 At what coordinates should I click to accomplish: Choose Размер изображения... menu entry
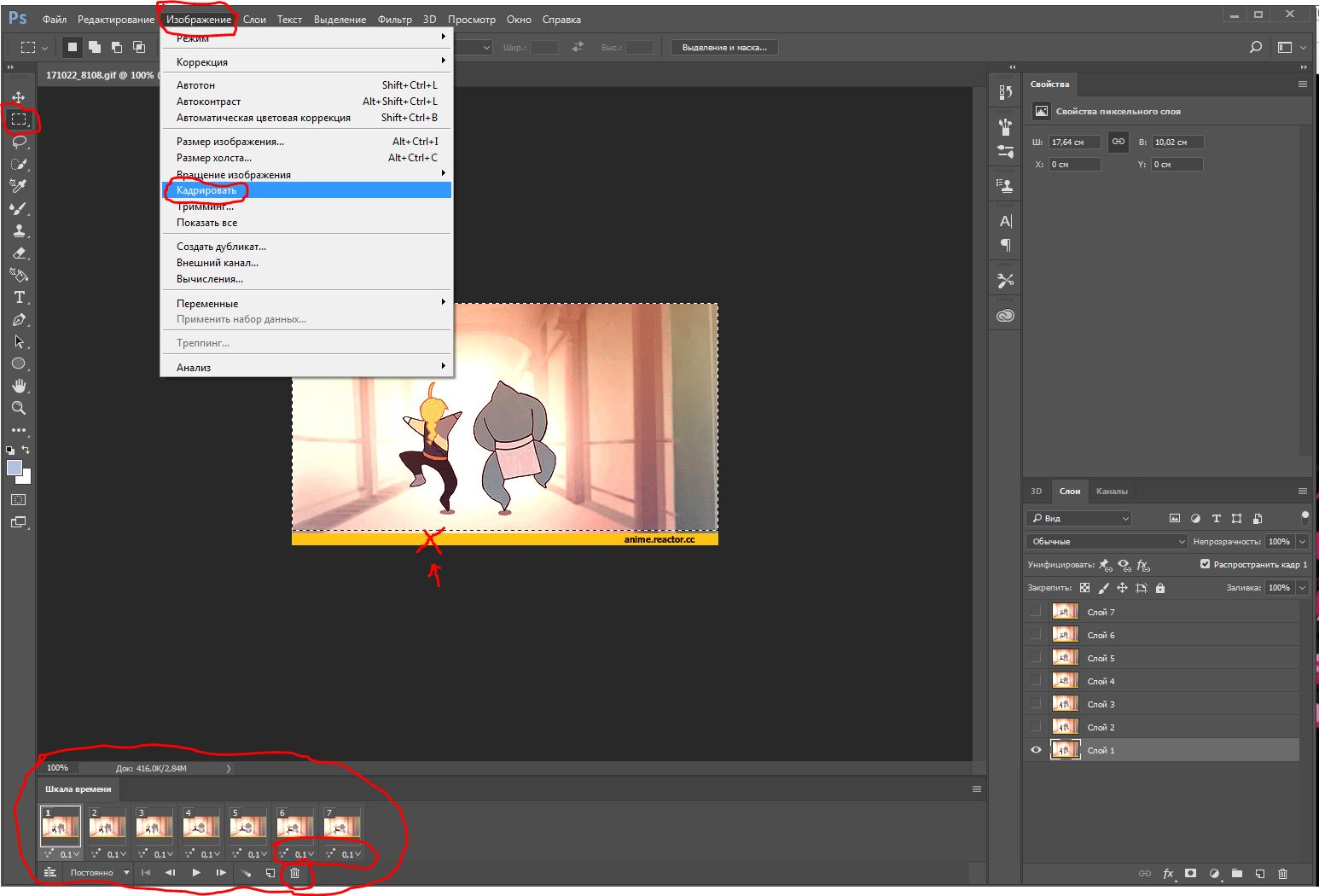[307, 142]
